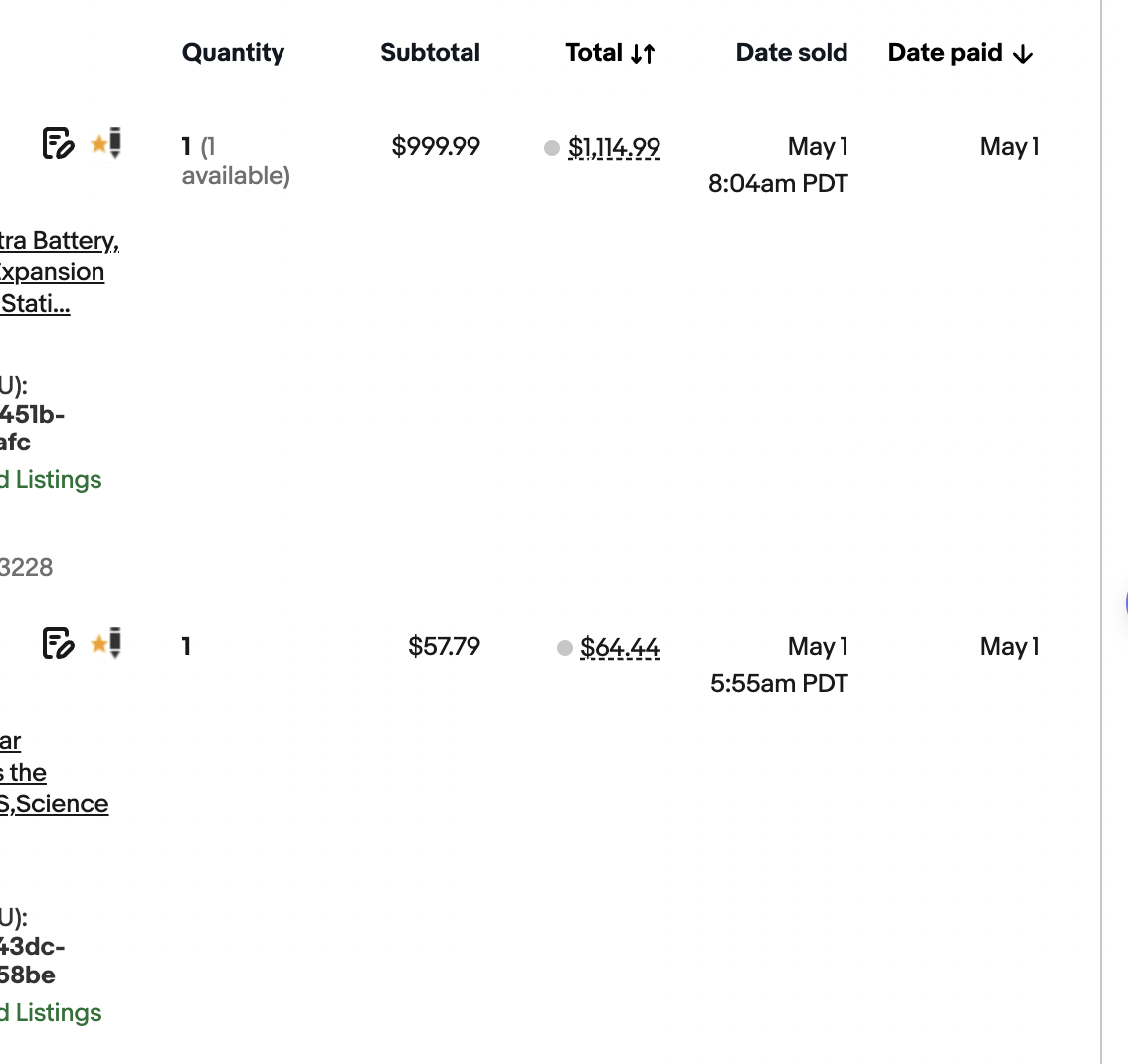The image size is (1128, 1064).
Task: Click the first green Listings link
Action: click(x=51, y=479)
